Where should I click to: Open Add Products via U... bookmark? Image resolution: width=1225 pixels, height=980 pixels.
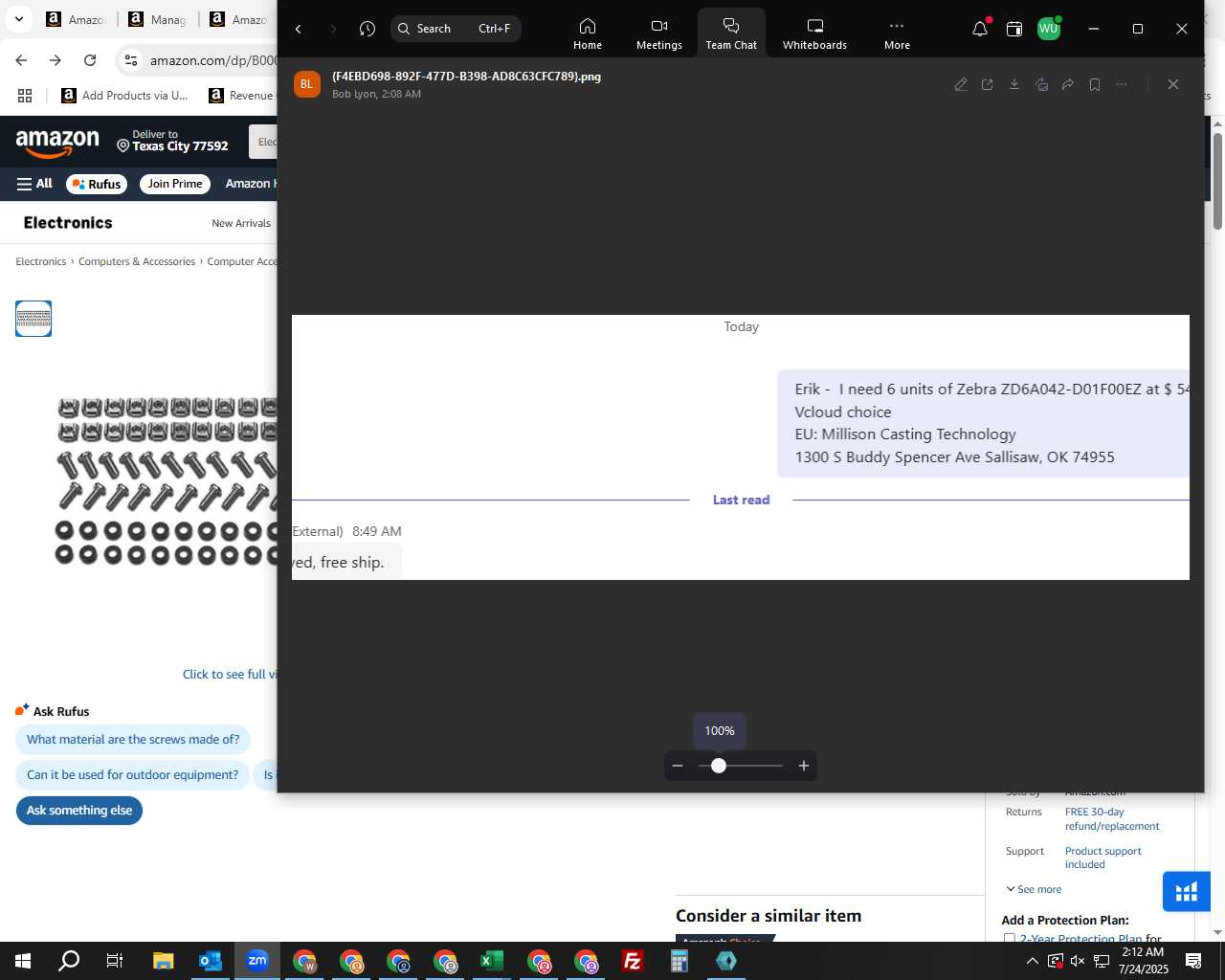coord(124,96)
